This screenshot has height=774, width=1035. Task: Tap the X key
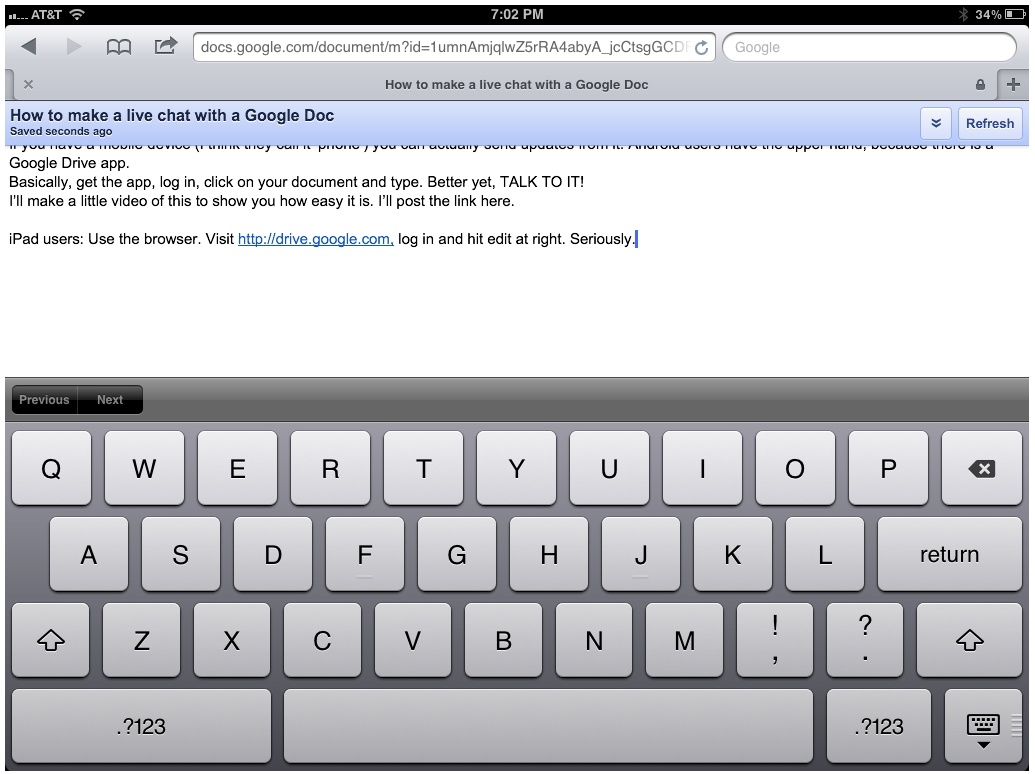[x=232, y=640]
